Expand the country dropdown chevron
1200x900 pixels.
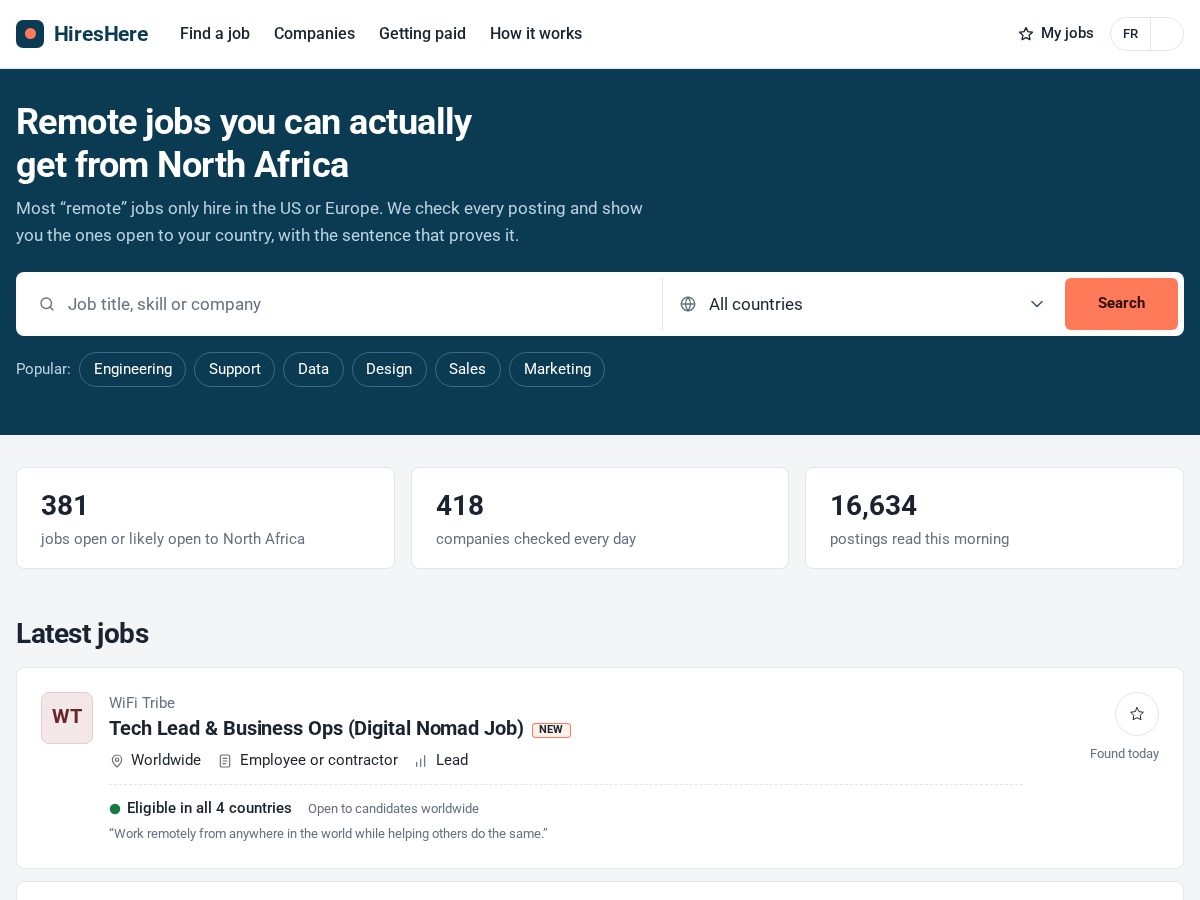(x=1037, y=304)
